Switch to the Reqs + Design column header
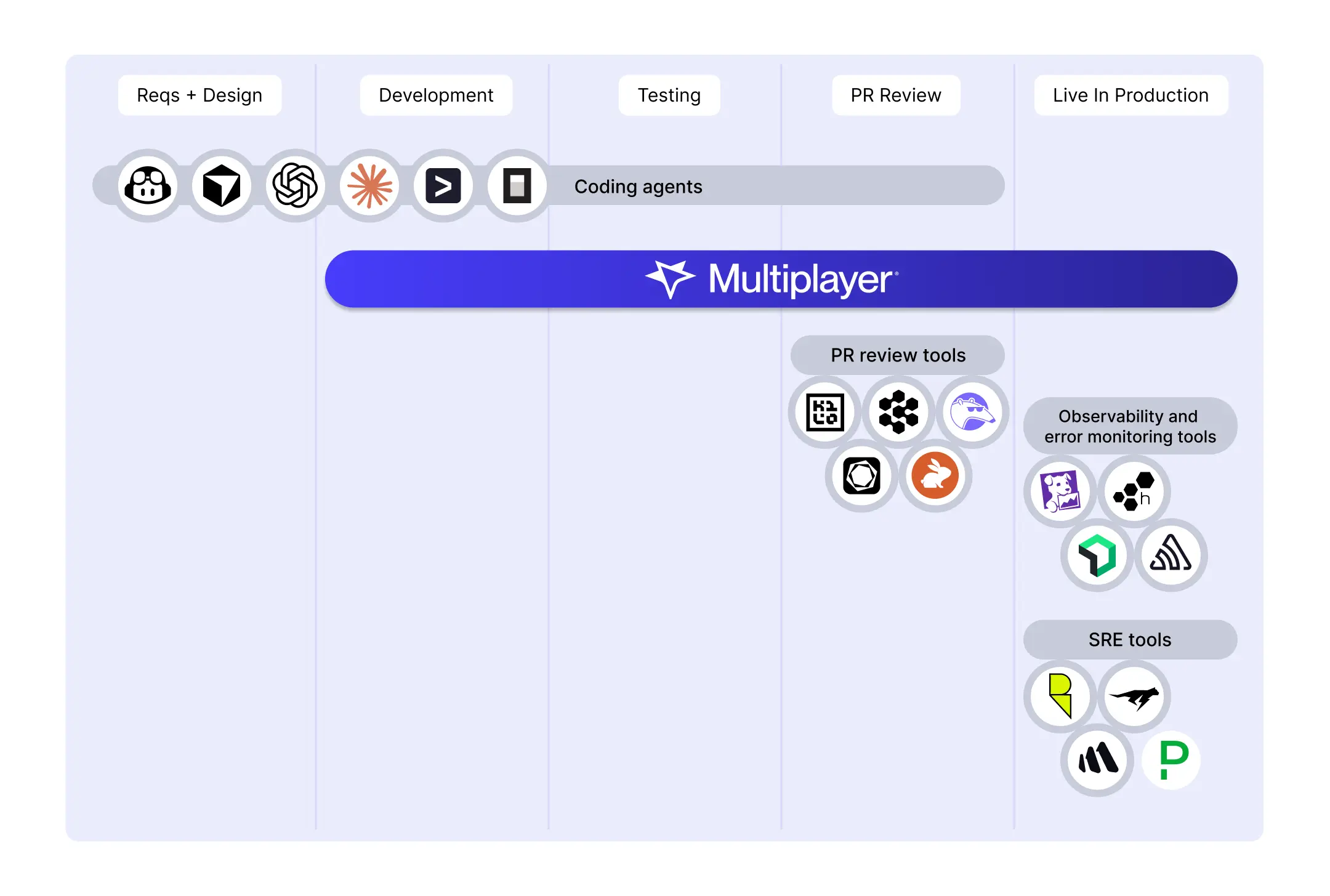The height and width of the screenshot is (896, 1330). click(x=199, y=95)
